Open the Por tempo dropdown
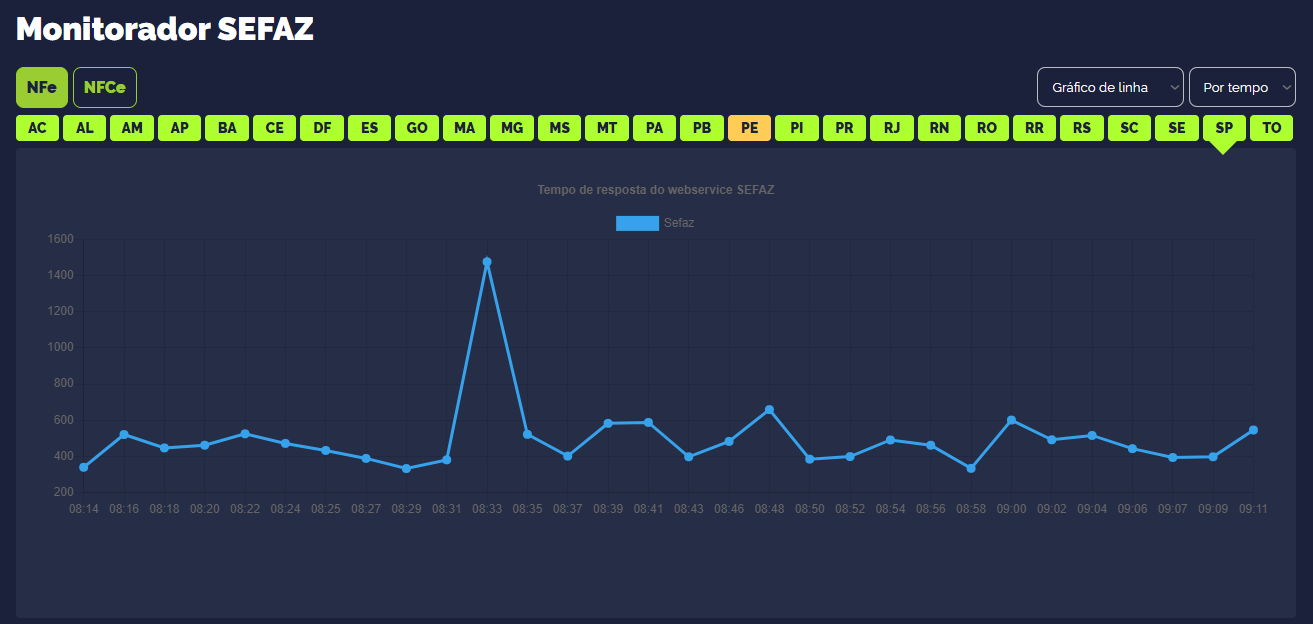The image size is (1313, 624). tap(1242, 87)
